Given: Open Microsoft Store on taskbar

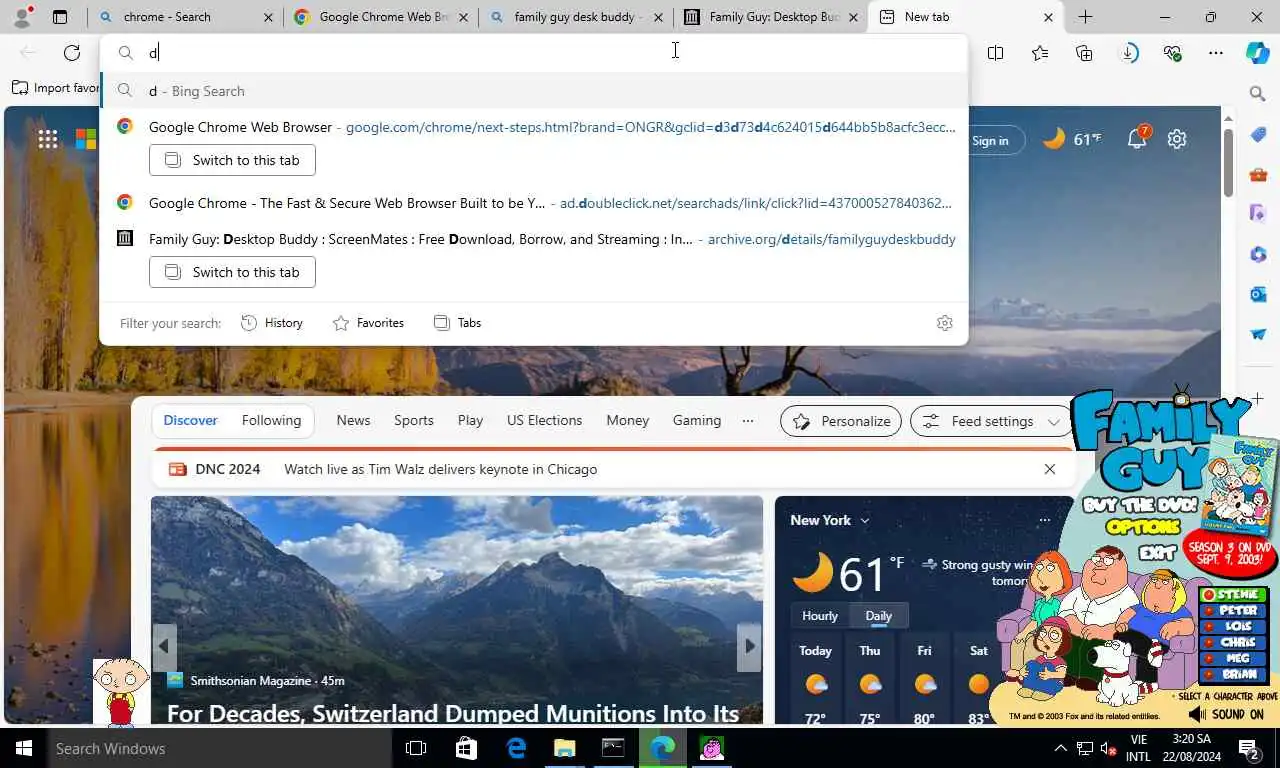Looking at the screenshot, I should tap(466, 748).
